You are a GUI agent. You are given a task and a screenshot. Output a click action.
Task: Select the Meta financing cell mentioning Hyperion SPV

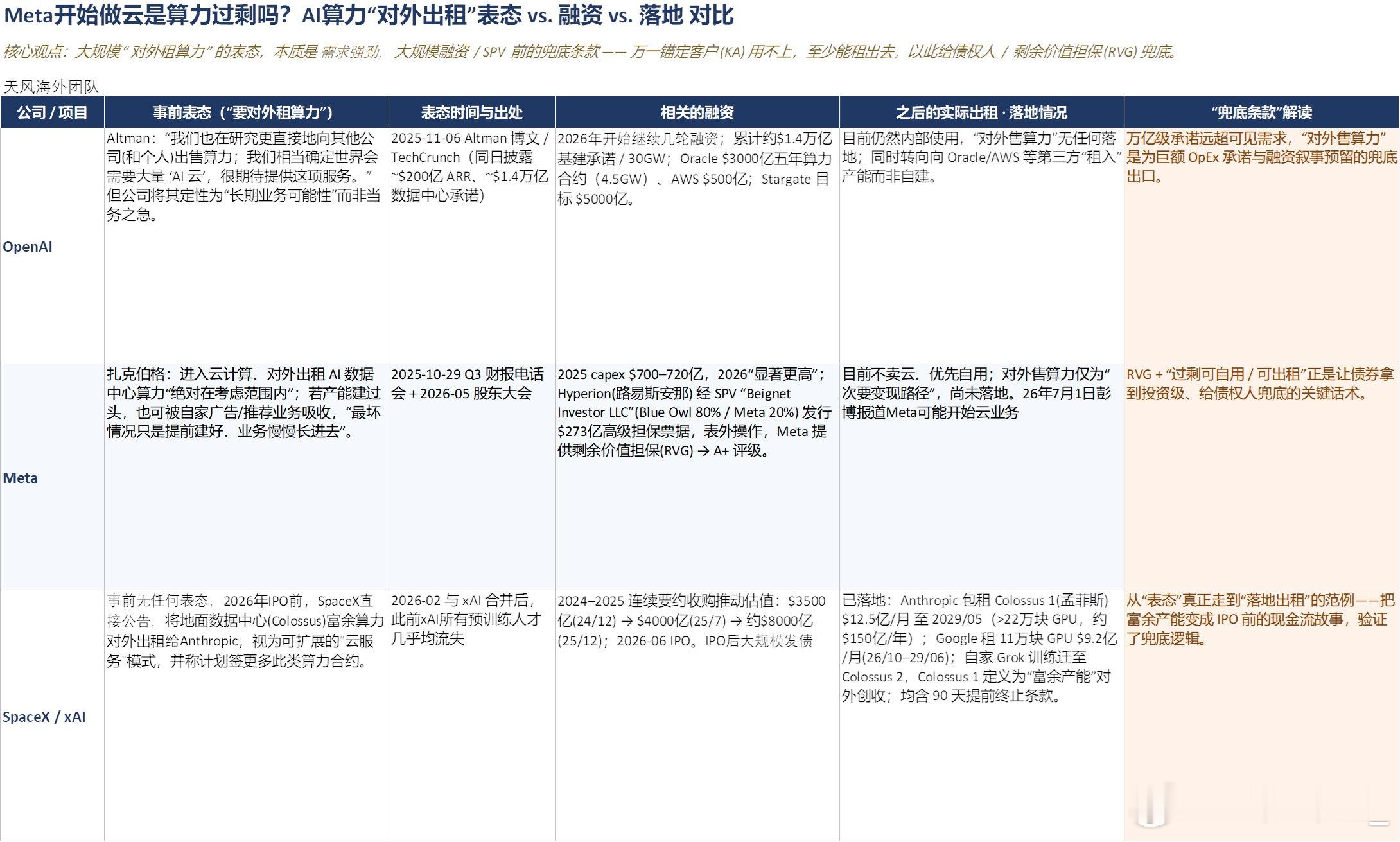(x=697, y=477)
